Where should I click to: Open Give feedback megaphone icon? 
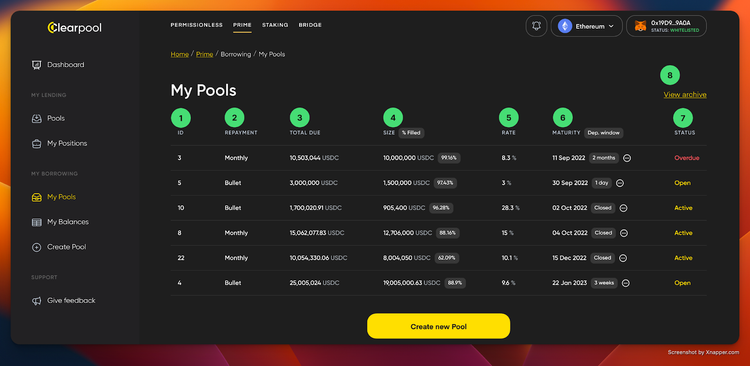click(x=36, y=300)
